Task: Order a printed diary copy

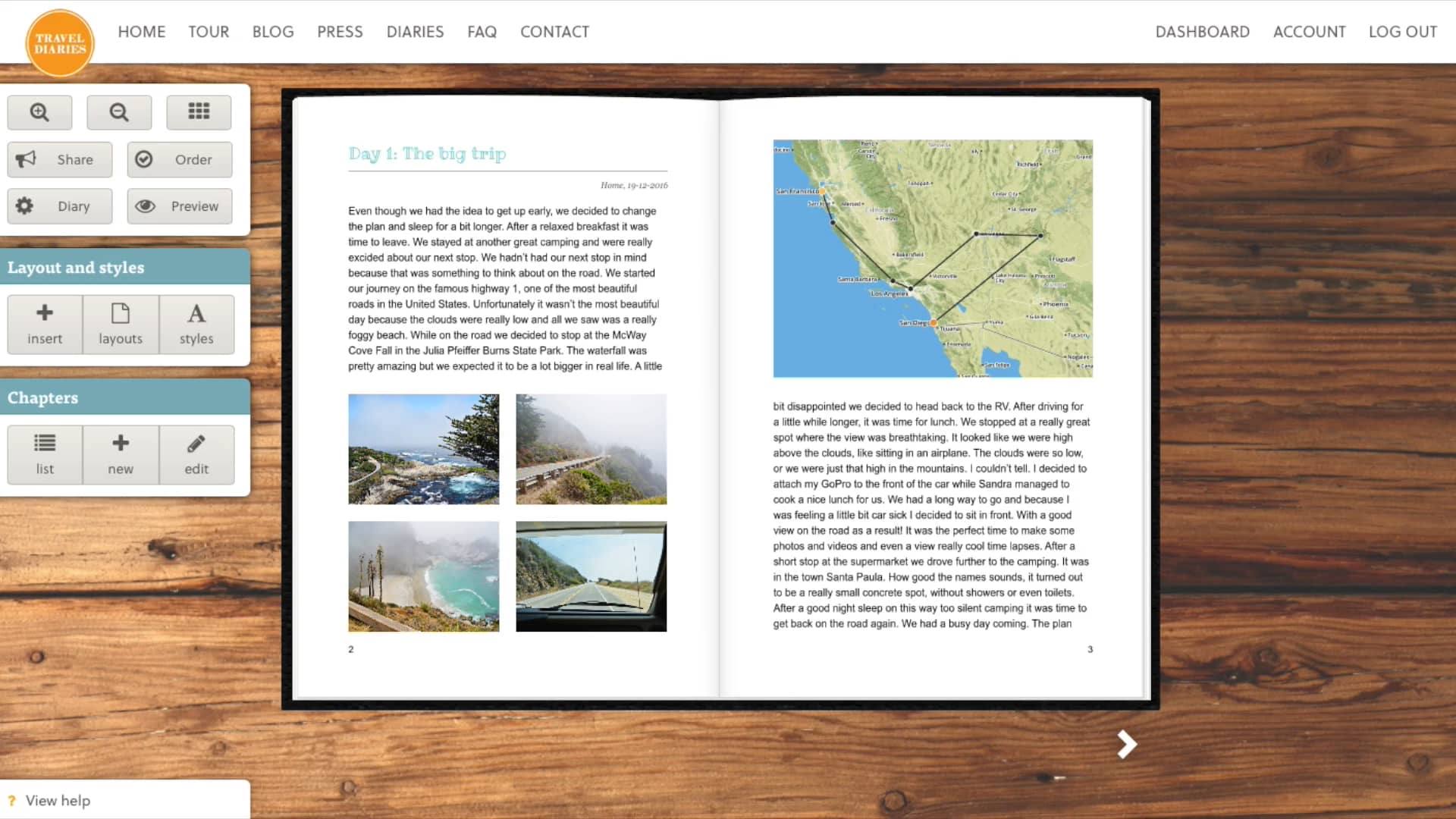Action: 179,159
